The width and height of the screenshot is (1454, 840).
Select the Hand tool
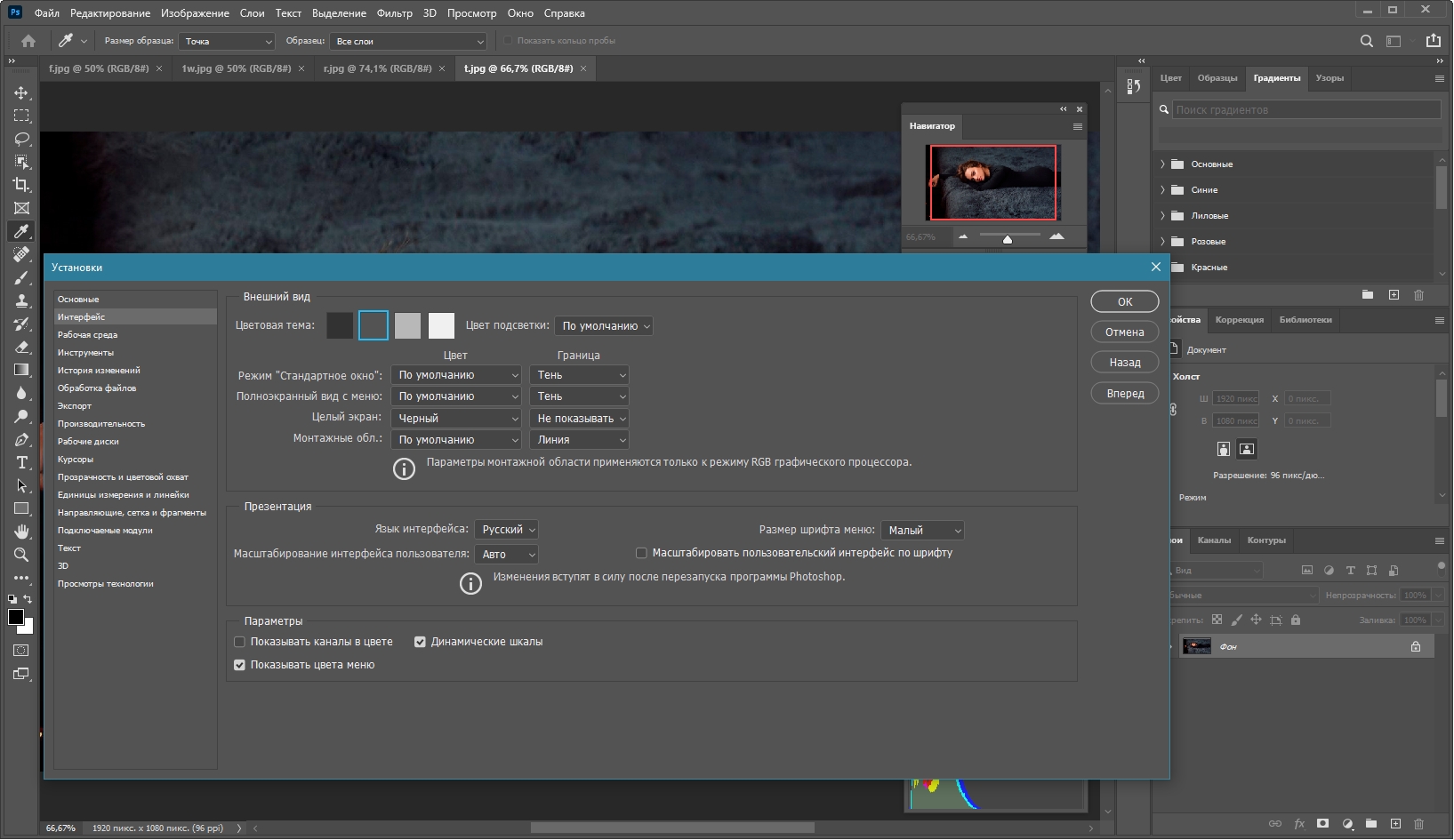coord(21,532)
